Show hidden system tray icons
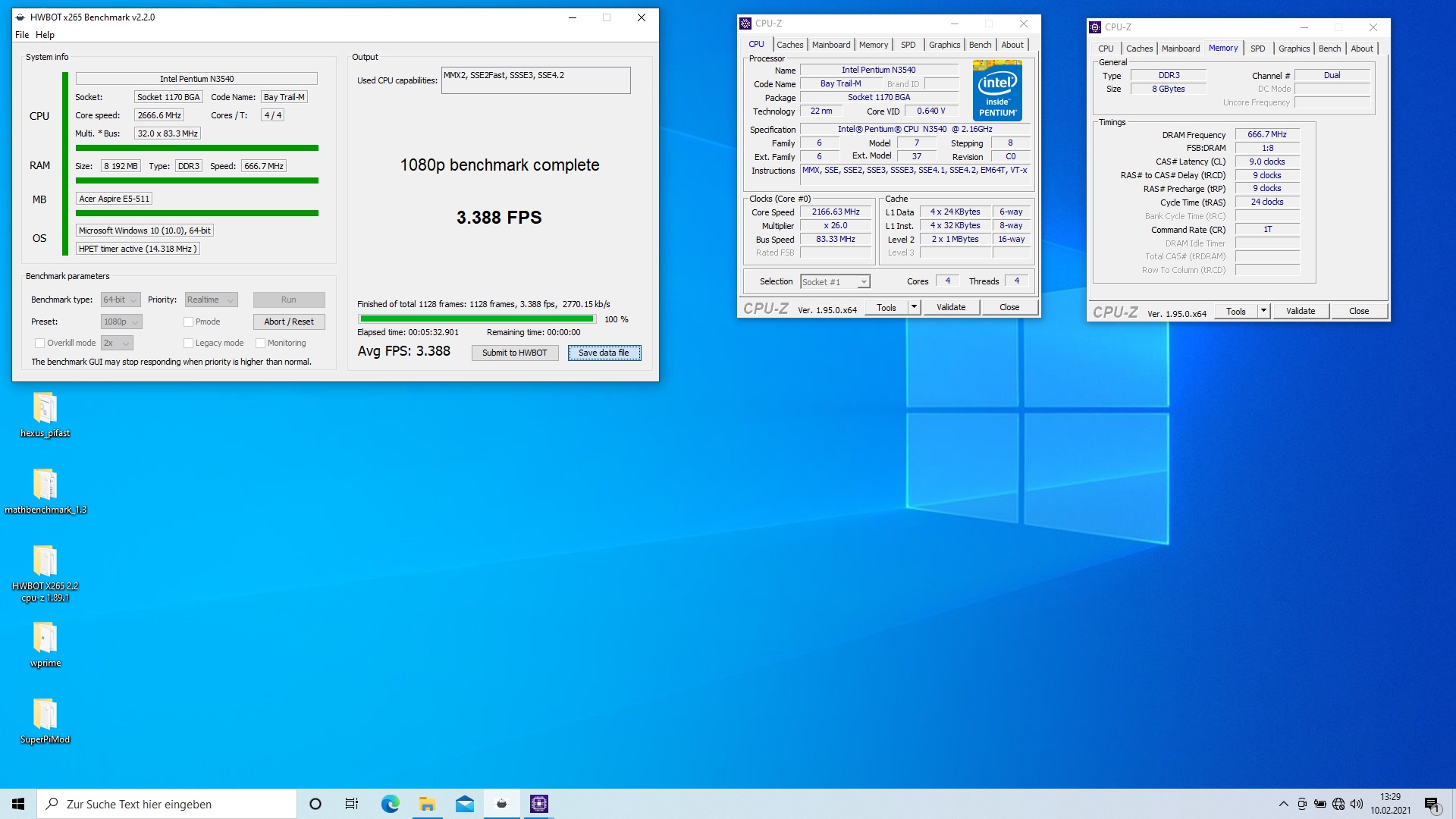 coord(1283,804)
